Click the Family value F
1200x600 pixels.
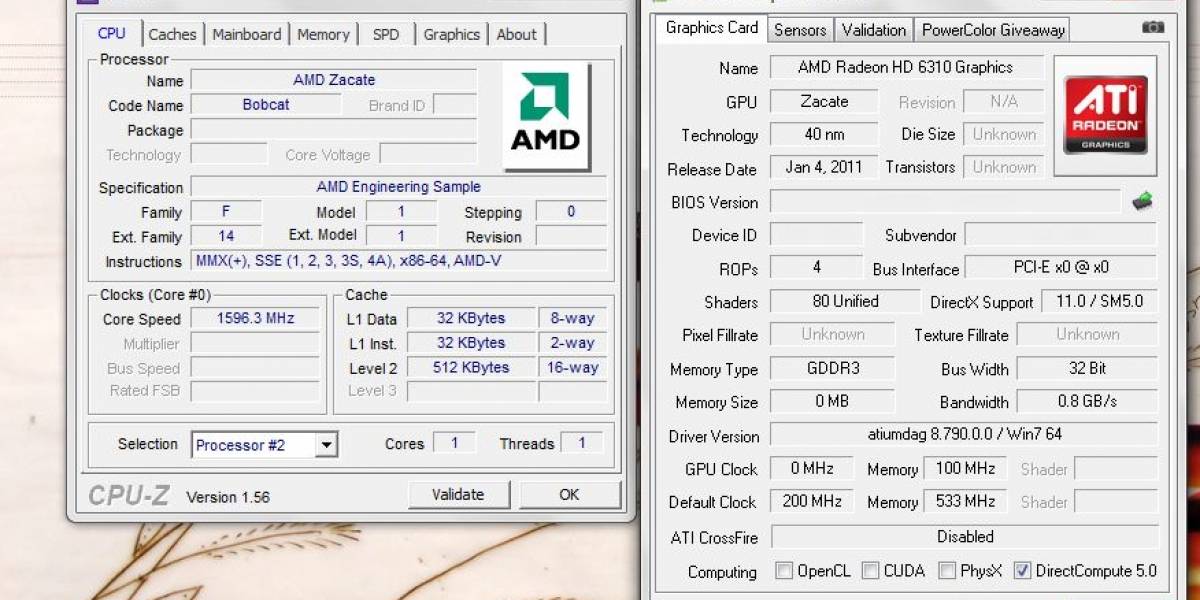(226, 211)
